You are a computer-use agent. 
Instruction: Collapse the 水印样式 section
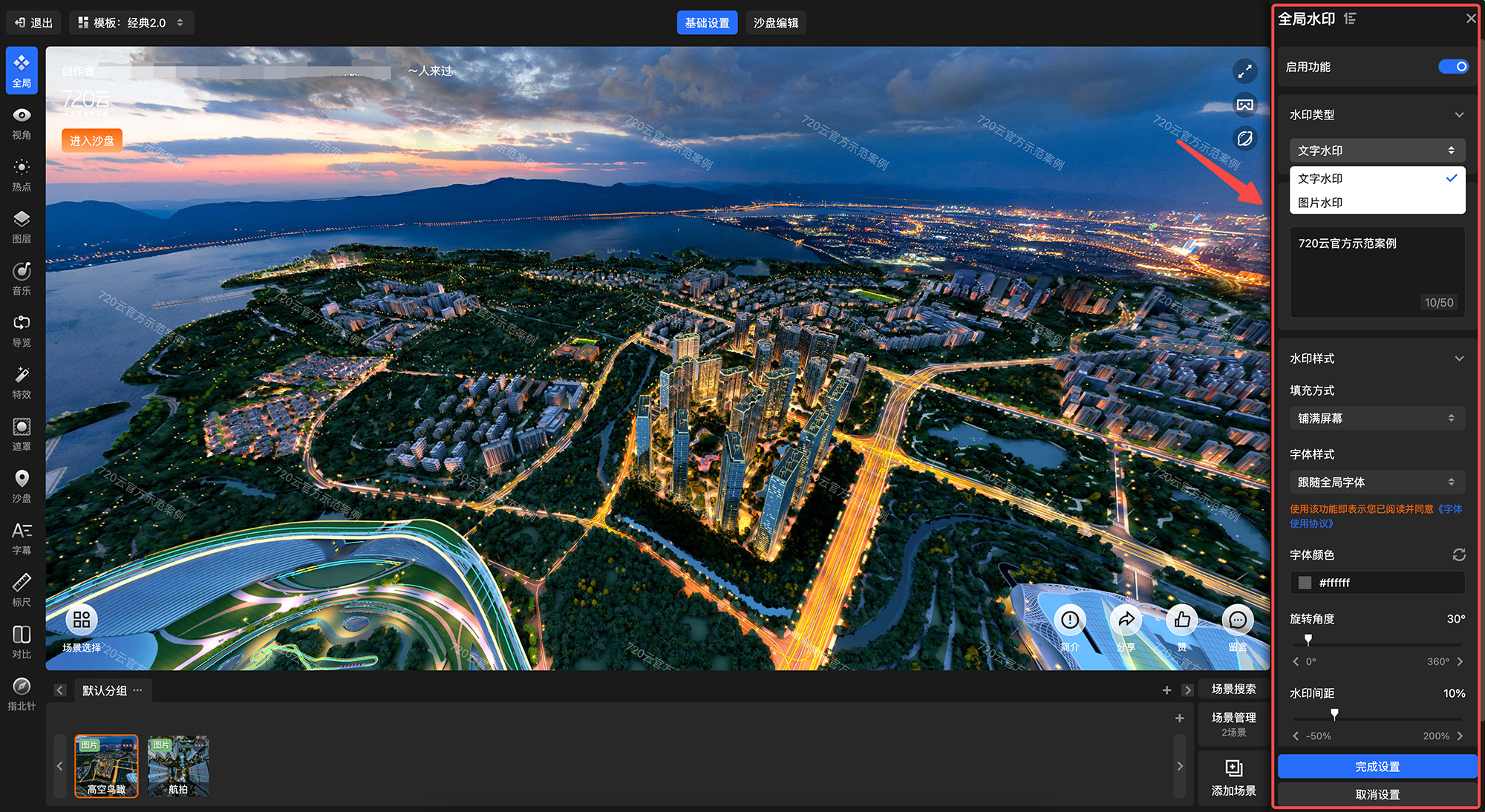[x=1459, y=358]
